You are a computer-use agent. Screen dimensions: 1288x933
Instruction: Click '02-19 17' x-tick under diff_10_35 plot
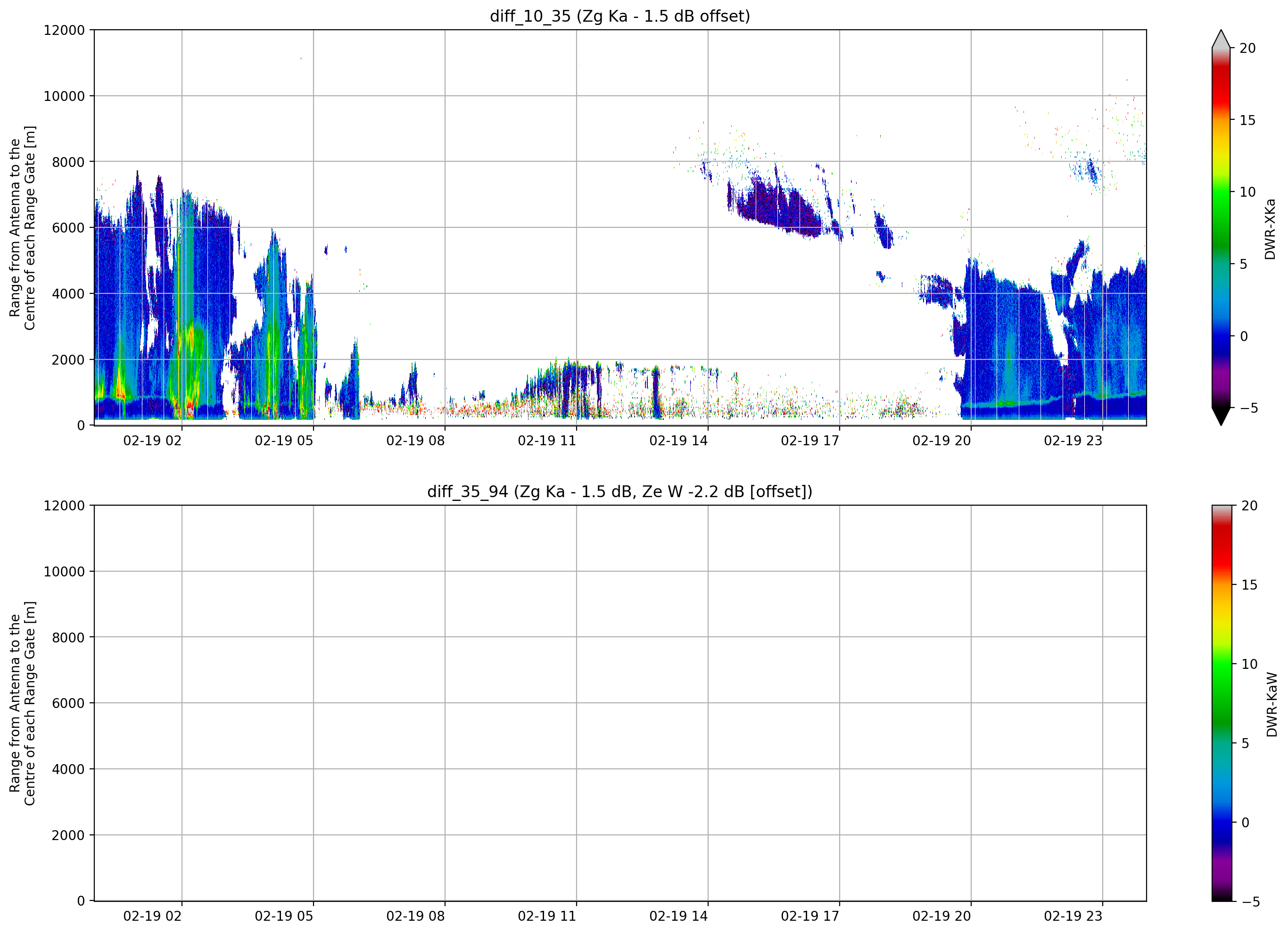(810, 441)
